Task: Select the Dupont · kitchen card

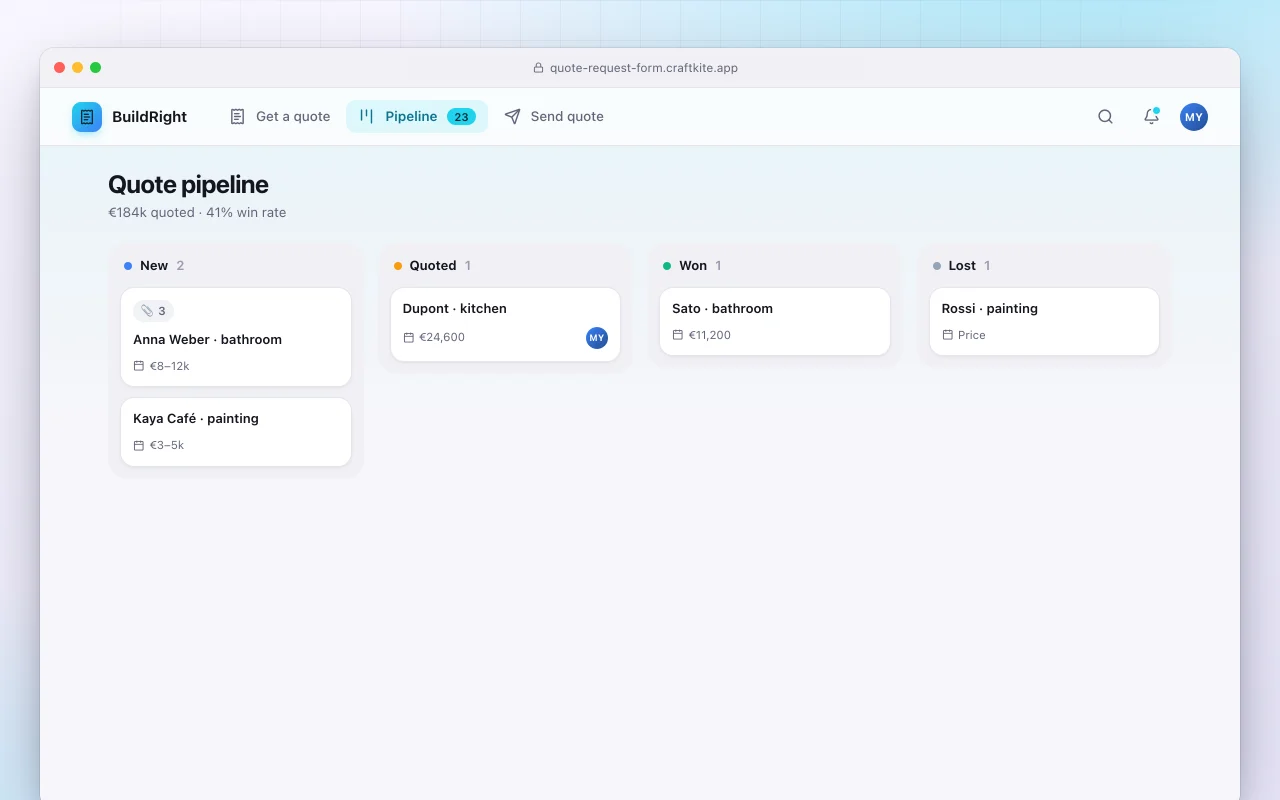Action: [x=505, y=325]
